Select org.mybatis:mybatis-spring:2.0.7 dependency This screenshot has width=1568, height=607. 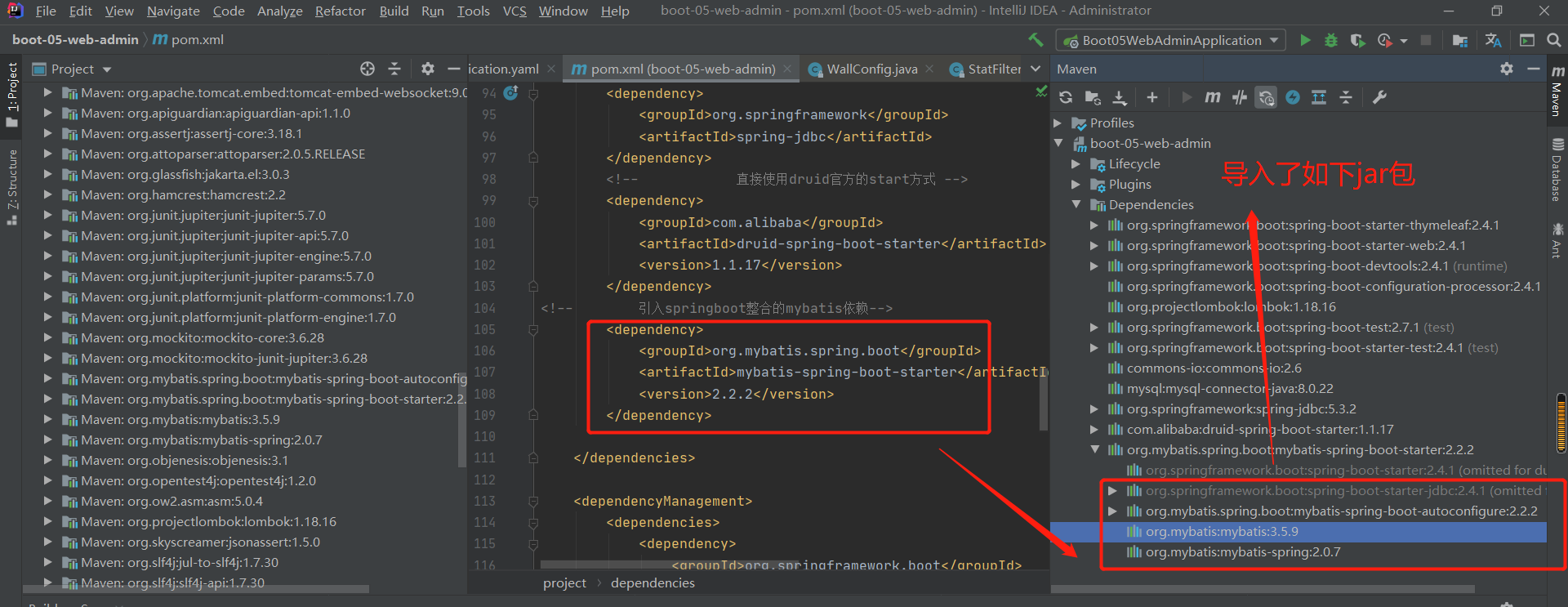tap(1242, 552)
